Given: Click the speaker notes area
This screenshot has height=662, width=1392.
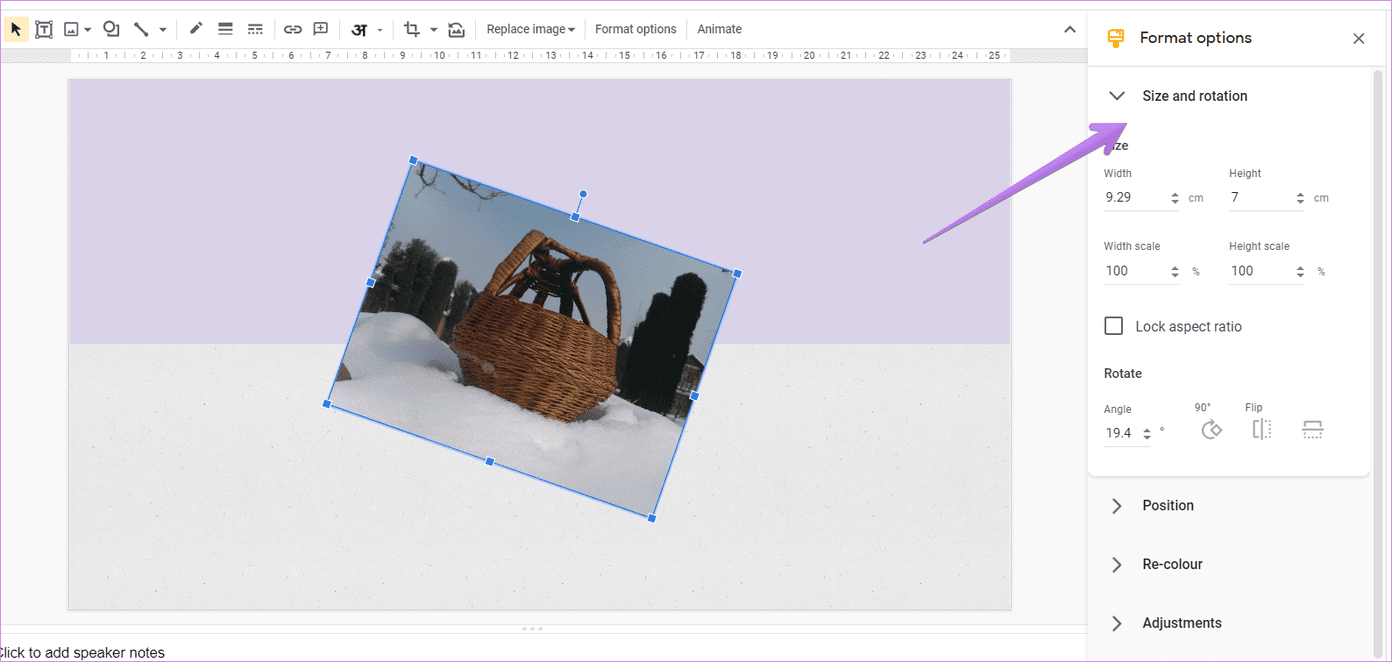Looking at the screenshot, I should tap(543, 650).
